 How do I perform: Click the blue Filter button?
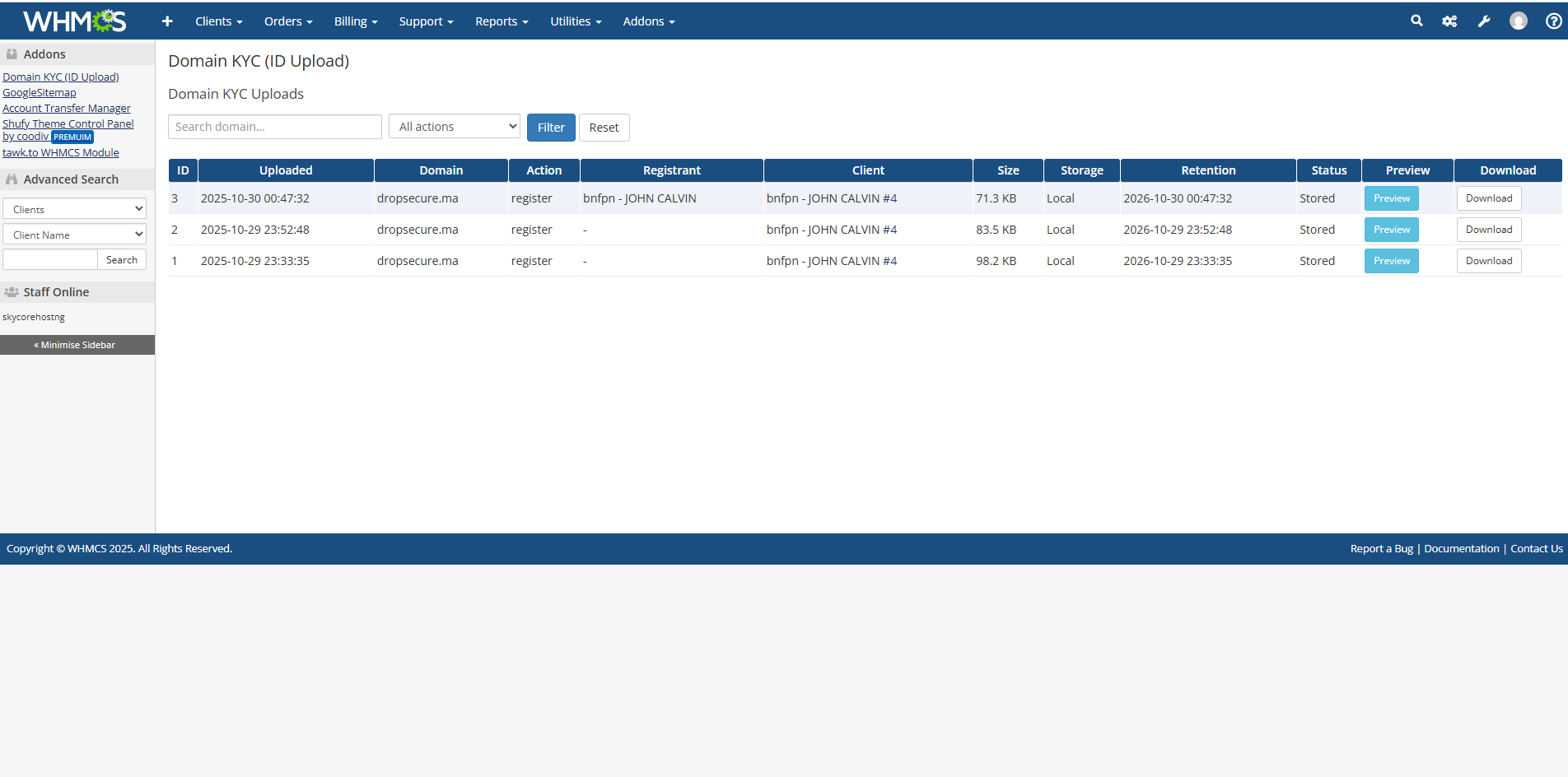[551, 128]
